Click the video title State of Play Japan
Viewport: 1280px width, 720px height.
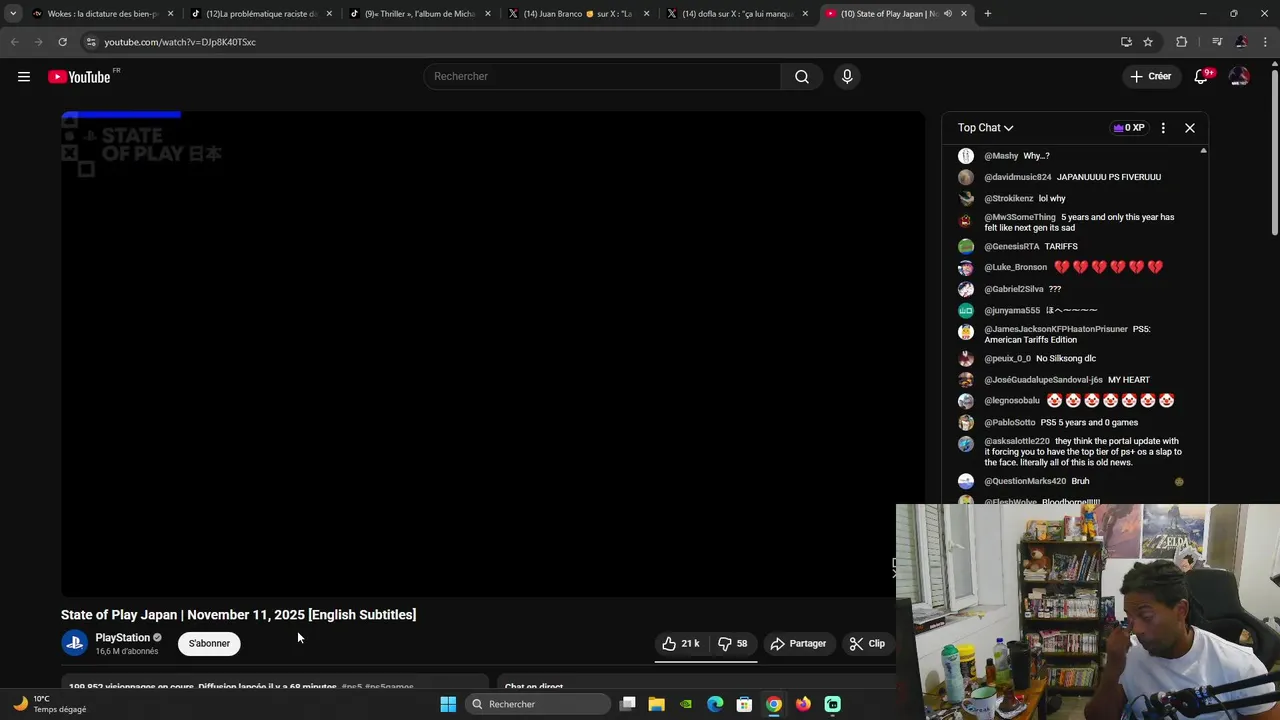238,614
